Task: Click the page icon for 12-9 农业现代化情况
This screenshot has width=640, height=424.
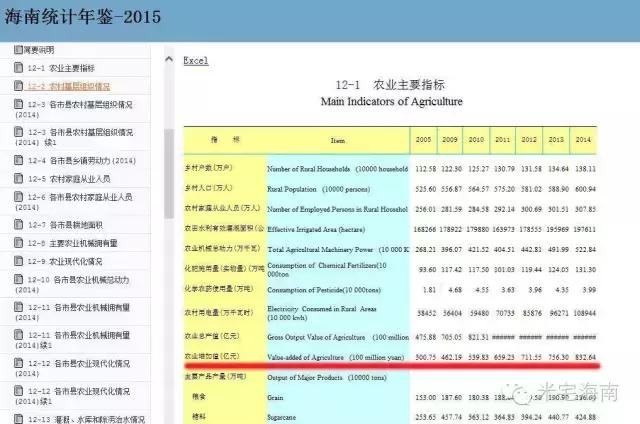Action: (18, 261)
